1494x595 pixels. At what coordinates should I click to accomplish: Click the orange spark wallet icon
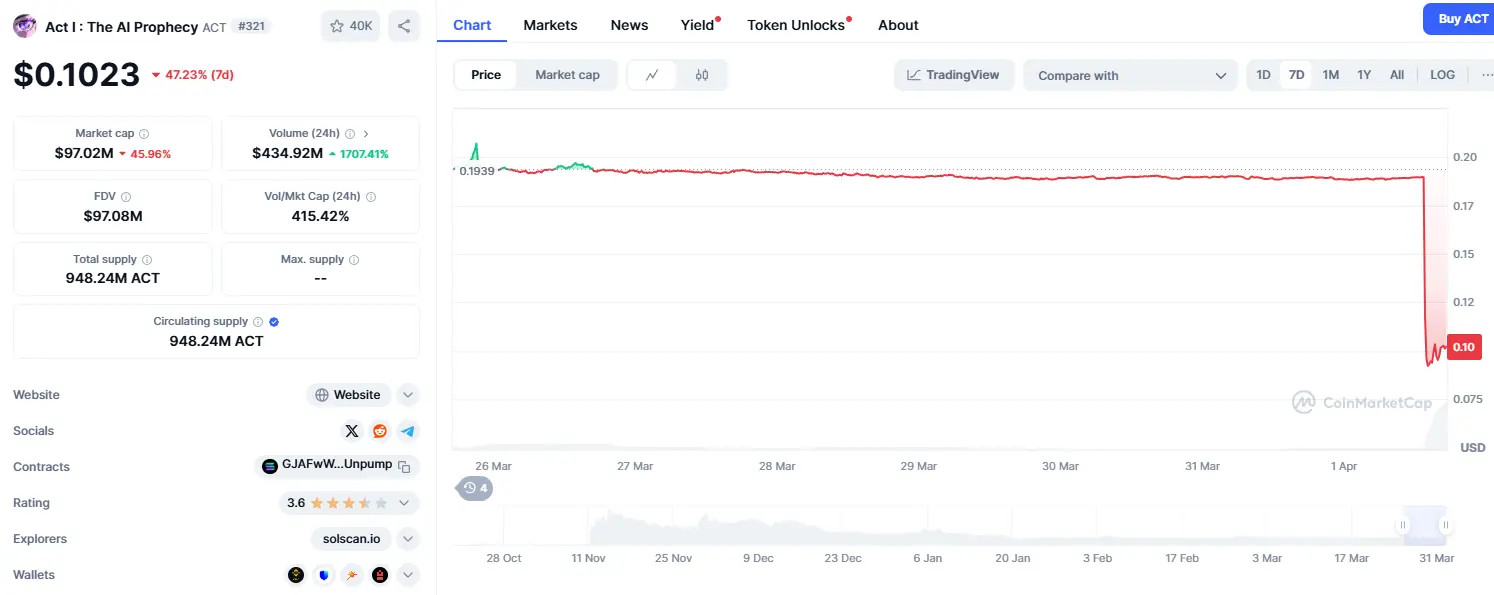352,575
